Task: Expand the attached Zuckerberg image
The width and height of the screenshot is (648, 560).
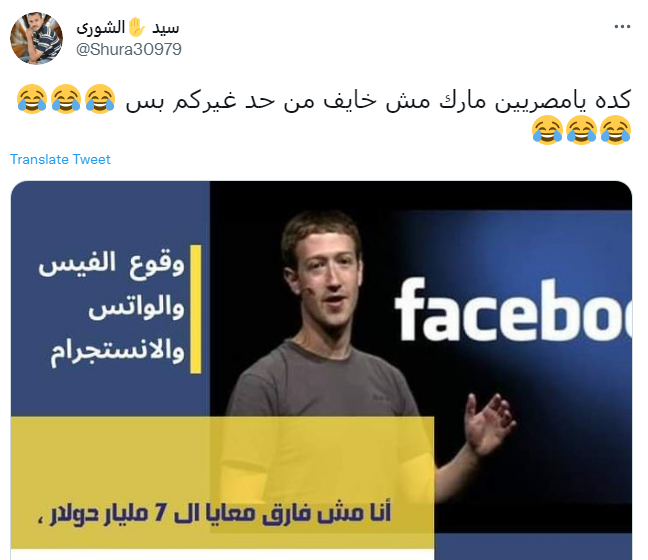Action: point(322,370)
